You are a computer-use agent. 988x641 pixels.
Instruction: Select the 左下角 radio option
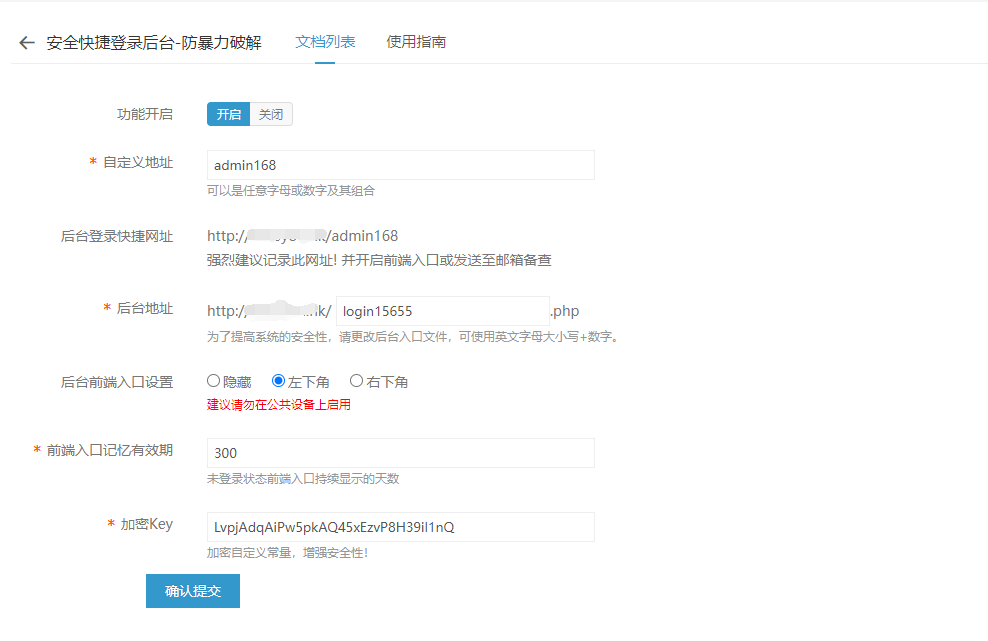[x=278, y=381]
